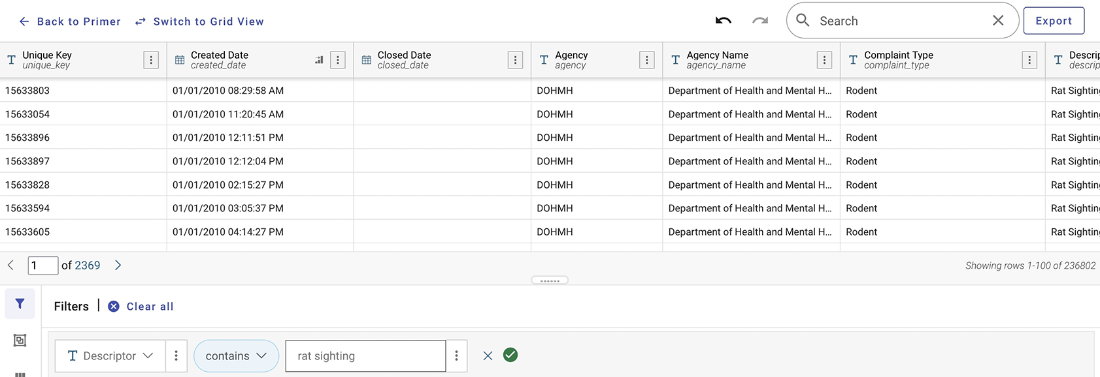Click Unique Key column header
This screenshot has width=1100, height=377.
point(83,60)
